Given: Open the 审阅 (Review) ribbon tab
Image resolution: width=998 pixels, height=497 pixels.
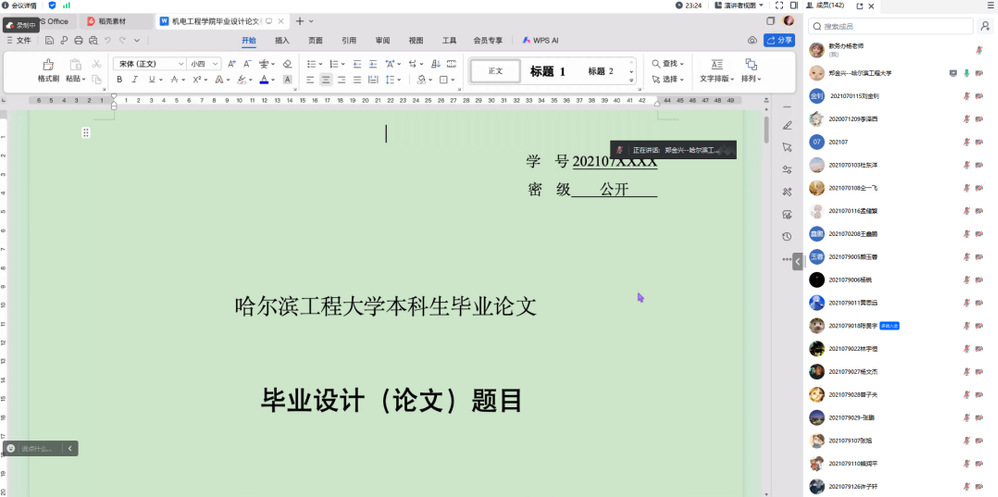Looking at the screenshot, I should 382,40.
